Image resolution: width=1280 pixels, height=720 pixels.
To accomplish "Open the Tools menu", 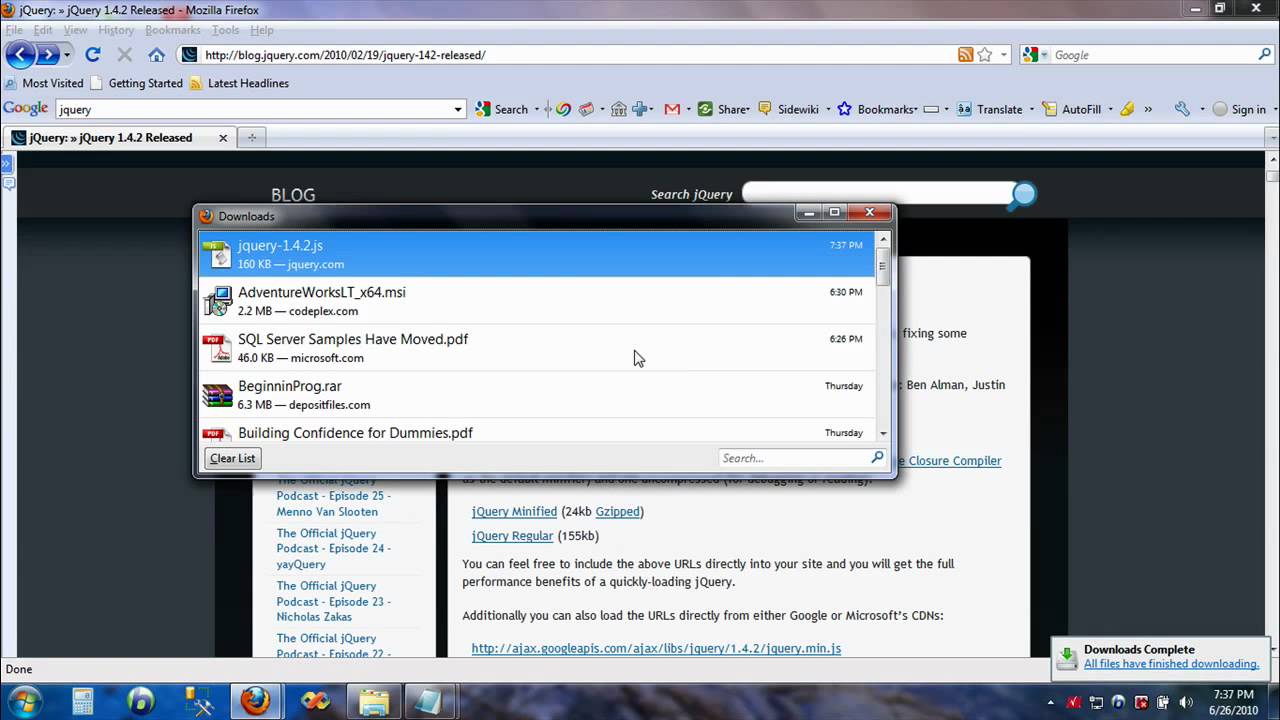I will click(x=225, y=30).
